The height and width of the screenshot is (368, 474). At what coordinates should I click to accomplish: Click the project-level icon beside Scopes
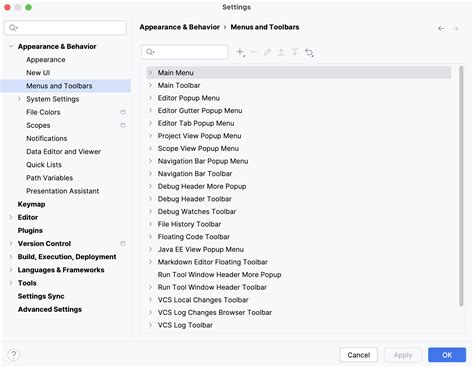click(x=123, y=125)
